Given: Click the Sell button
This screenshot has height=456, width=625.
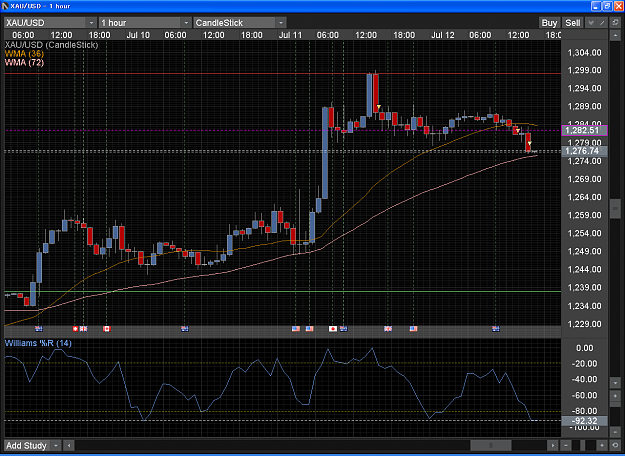Looking at the screenshot, I should point(573,23).
